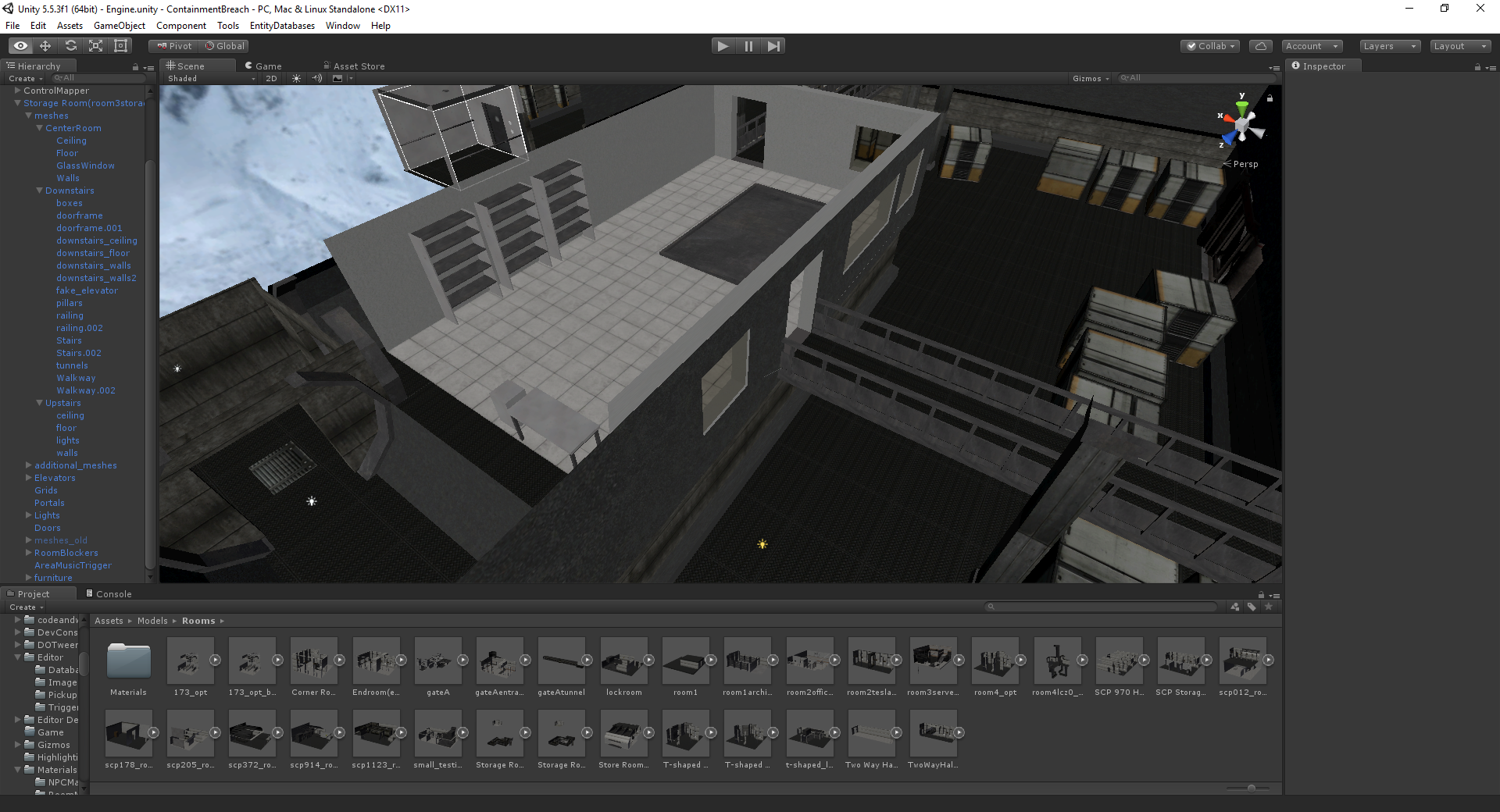This screenshot has width=1500, height=812.
Task: Lock the Hierarchy panel
Action: (135, 67)
